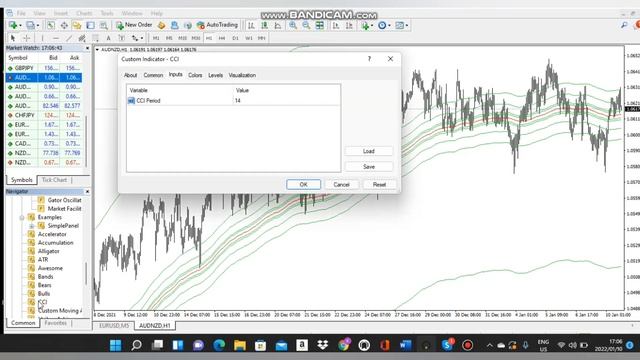Switch chart timeframe to W1
This screenshot has width=640, height=360.
coord(249,38)
